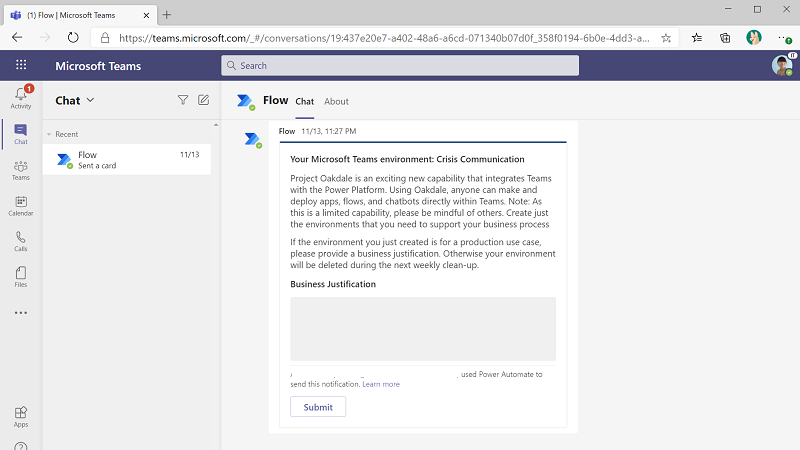The height and width of the screenshot is (450, 800).
Task: Maximize the browser window
Action: [x=757, y=9]
